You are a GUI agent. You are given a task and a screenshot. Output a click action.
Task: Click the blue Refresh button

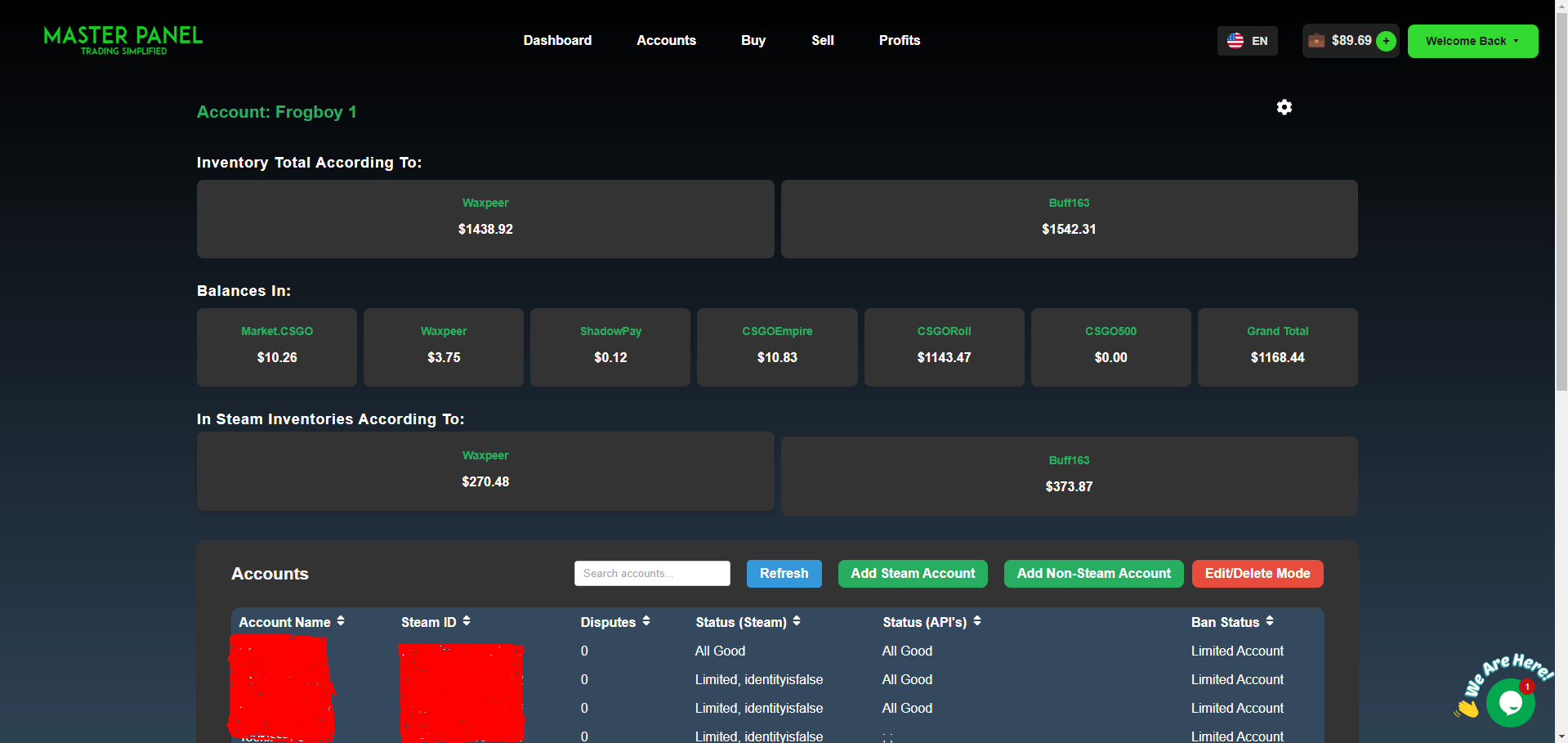pos(784,574)
